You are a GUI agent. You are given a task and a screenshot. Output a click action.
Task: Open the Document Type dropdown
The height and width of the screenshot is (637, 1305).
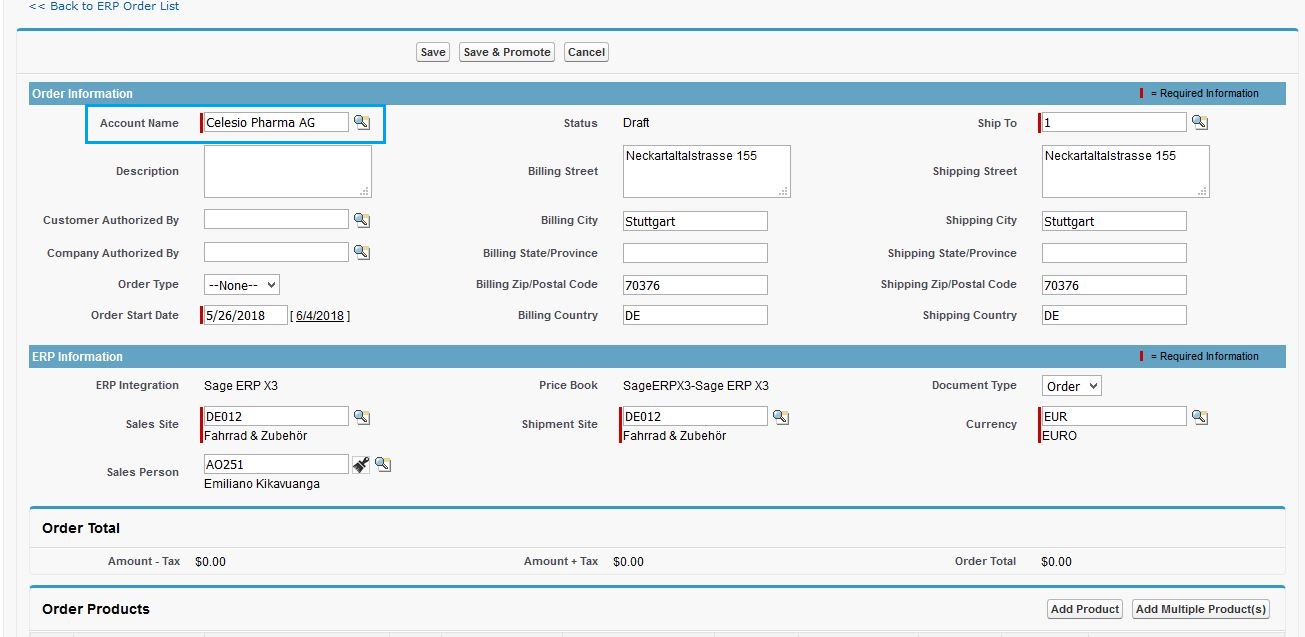pyautogui.click(x=1071, y=386)
